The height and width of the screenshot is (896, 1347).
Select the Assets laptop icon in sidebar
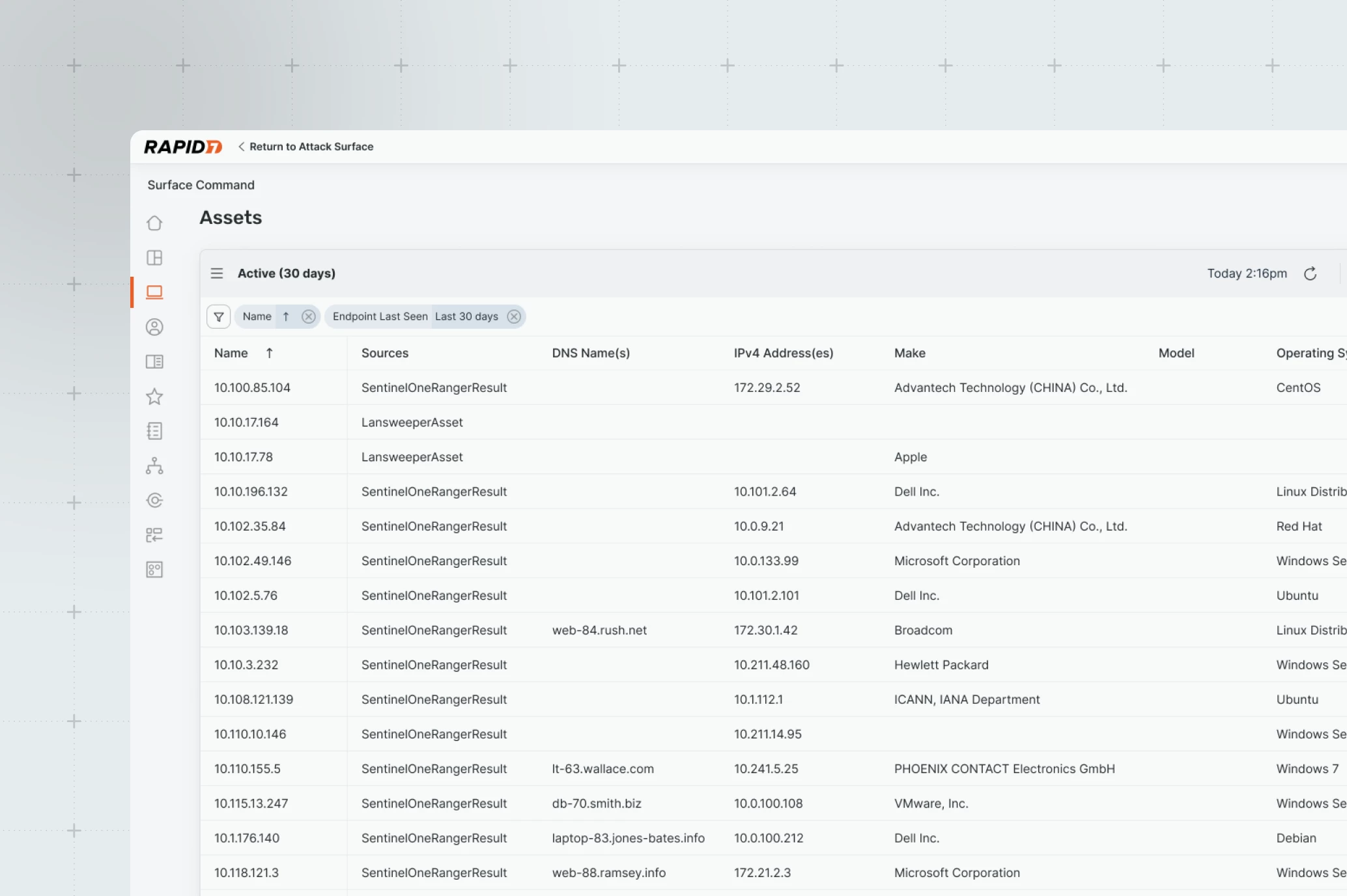154,292
